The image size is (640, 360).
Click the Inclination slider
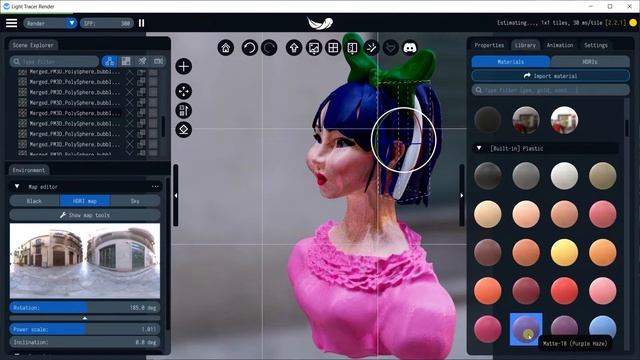pos(85,342)
